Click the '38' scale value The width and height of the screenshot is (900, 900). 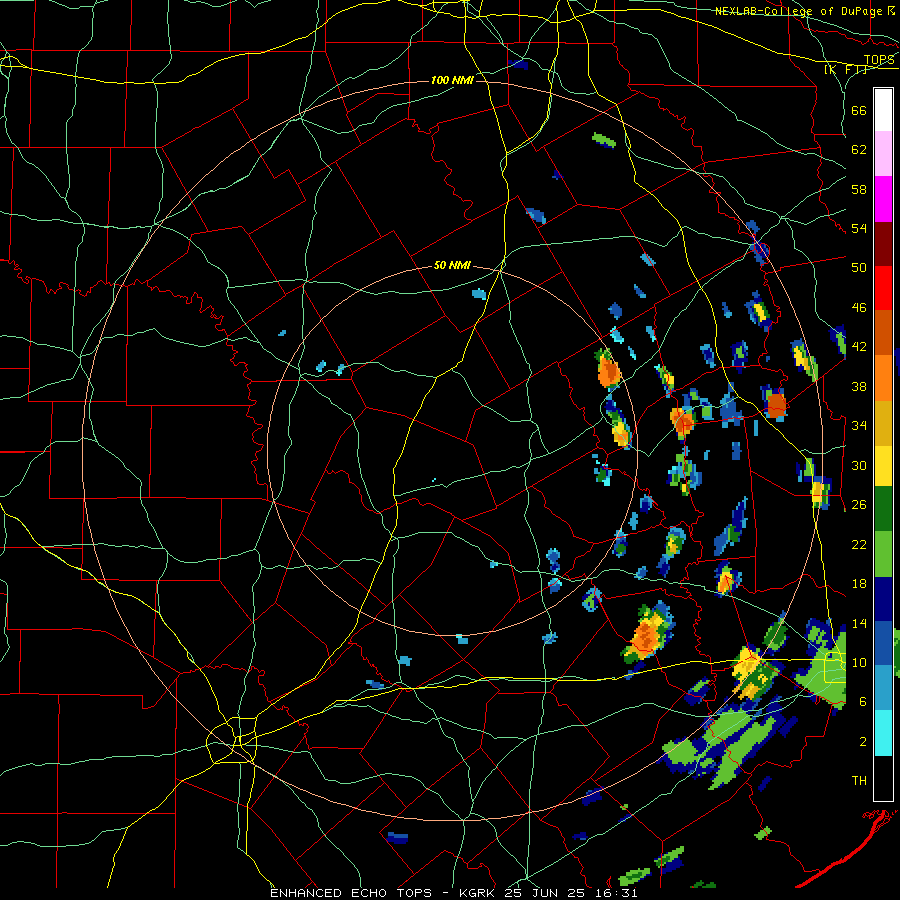[x=859, y=387]
